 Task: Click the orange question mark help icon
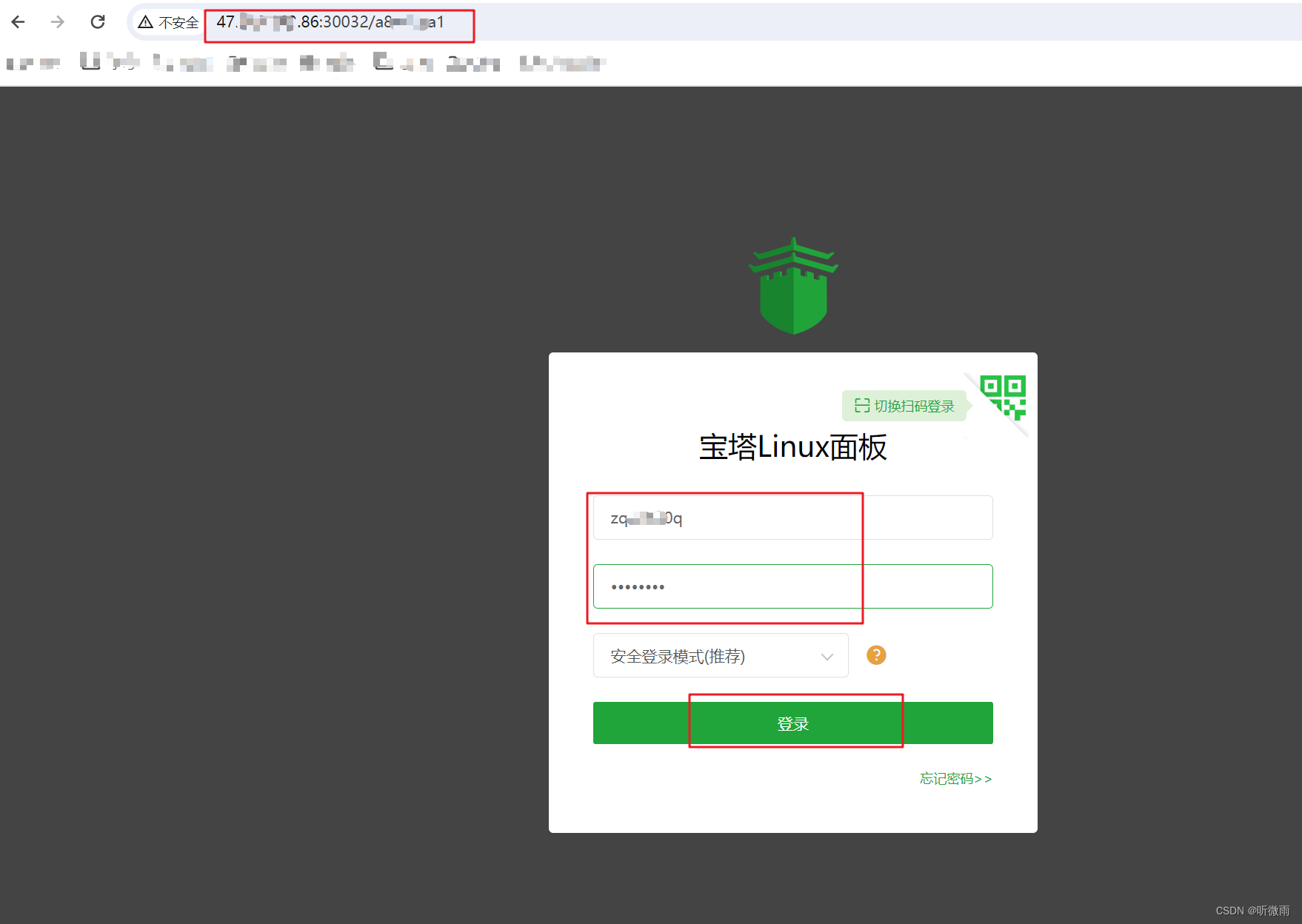tap(876, 655)
